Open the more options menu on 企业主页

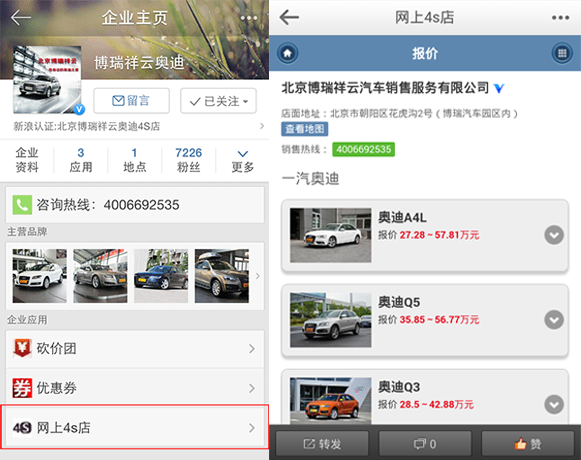coord(248,17)
